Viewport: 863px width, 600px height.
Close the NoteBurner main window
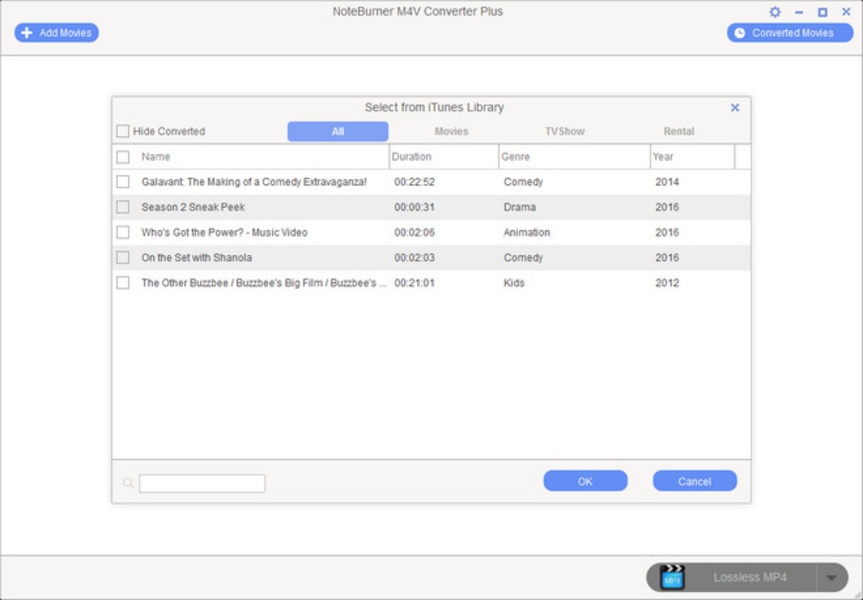click(846, 12)
